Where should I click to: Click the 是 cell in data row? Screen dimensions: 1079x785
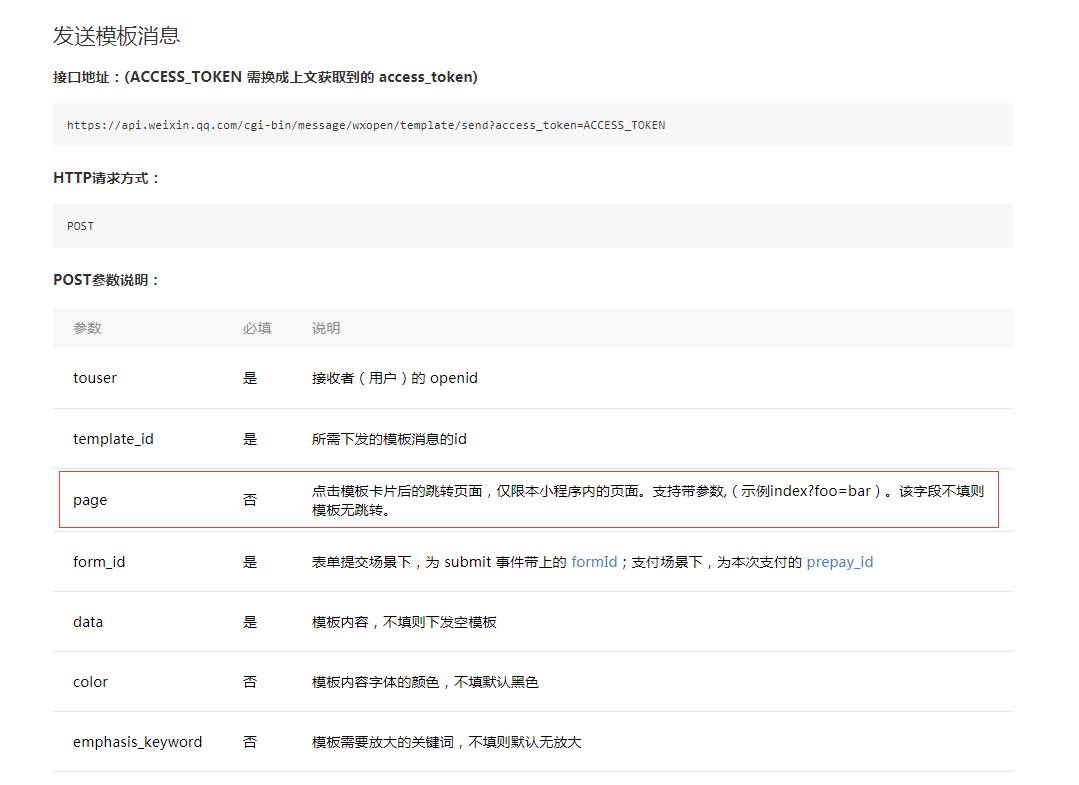point(250,622)
